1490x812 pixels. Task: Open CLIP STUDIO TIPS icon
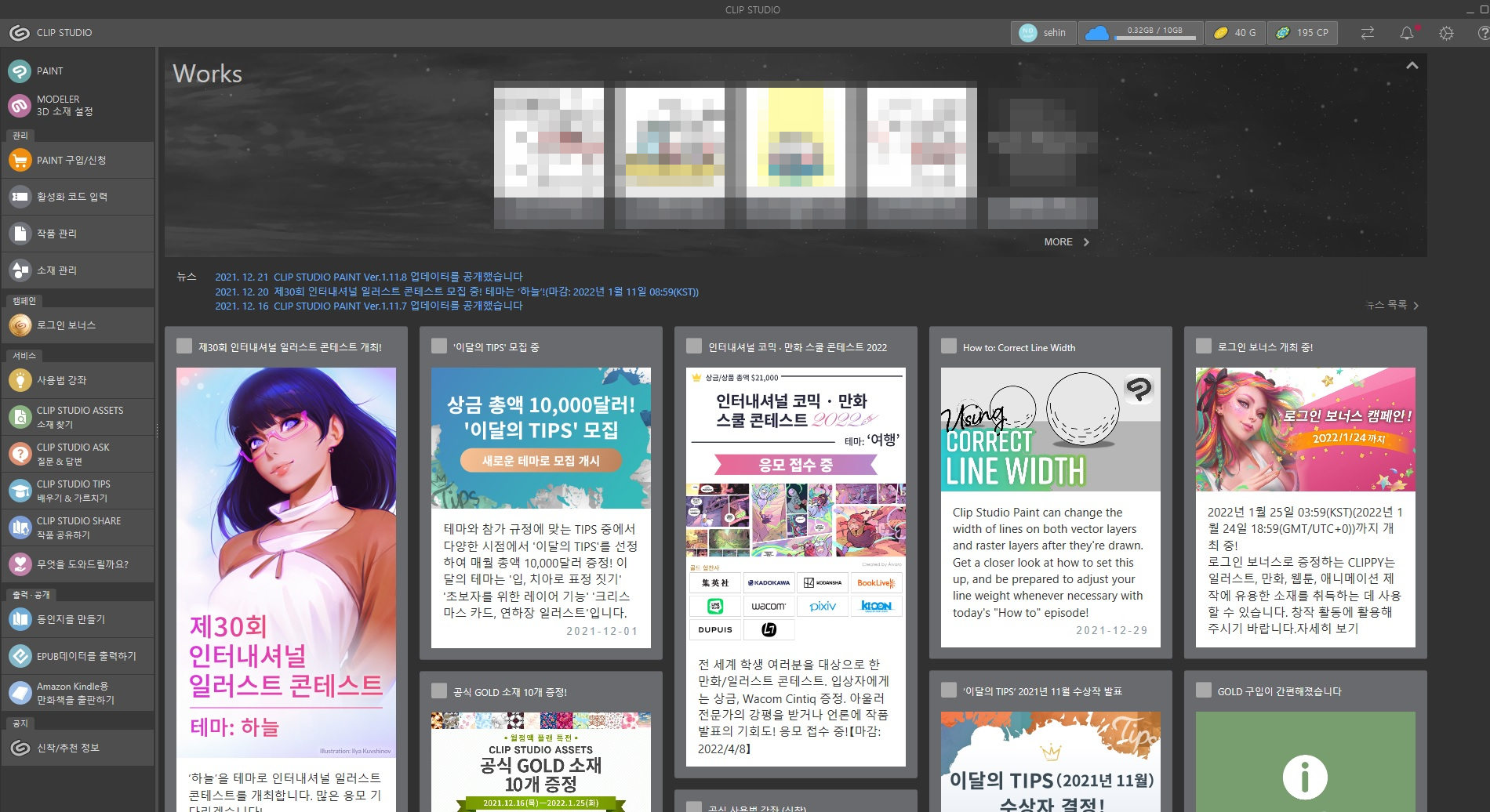point(19,491)
